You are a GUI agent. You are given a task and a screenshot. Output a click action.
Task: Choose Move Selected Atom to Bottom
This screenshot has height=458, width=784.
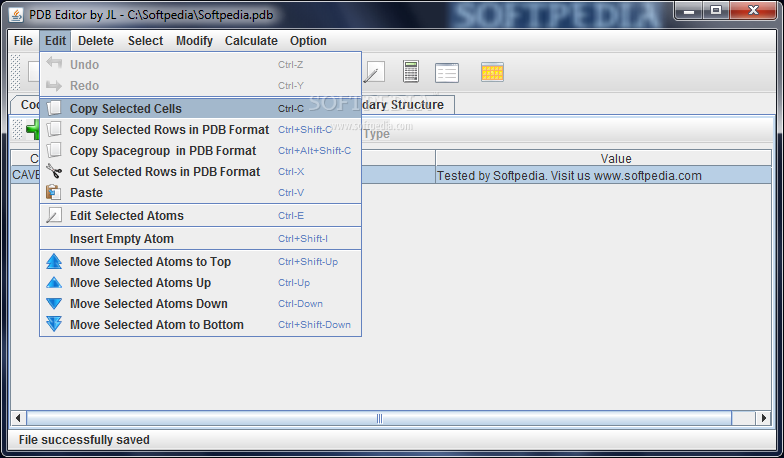tap(200, 324)
